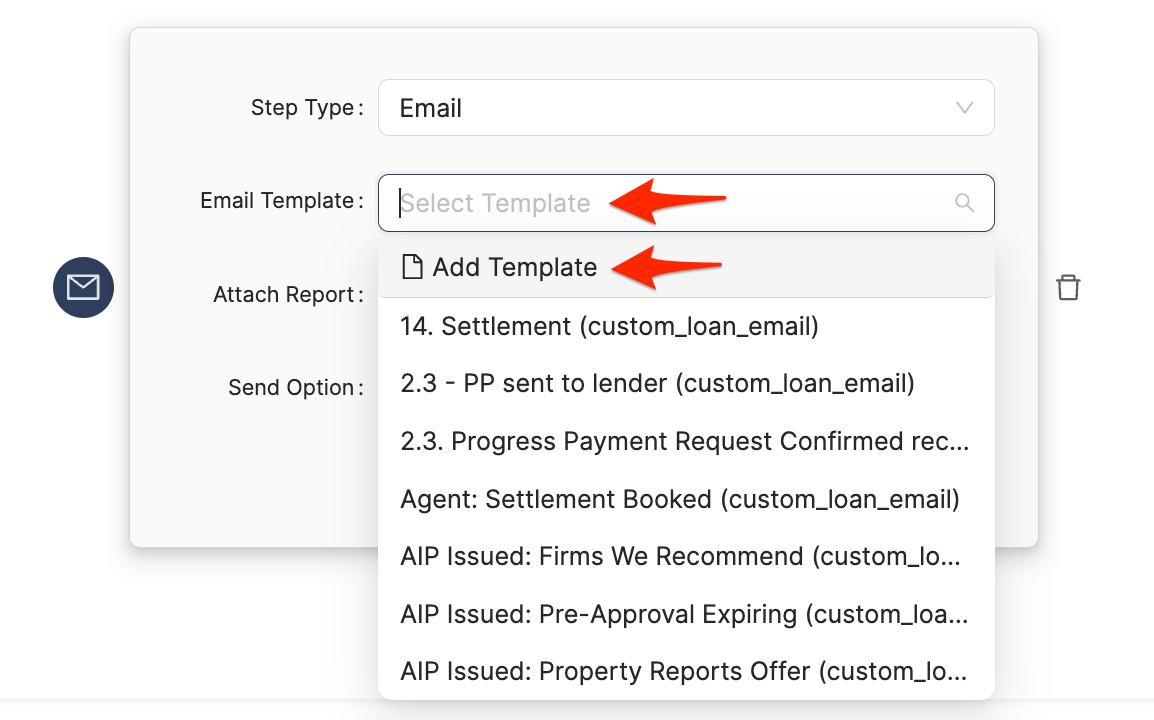
Task: Choose Add Template from the dropdown list
Action: pos(514,267)
